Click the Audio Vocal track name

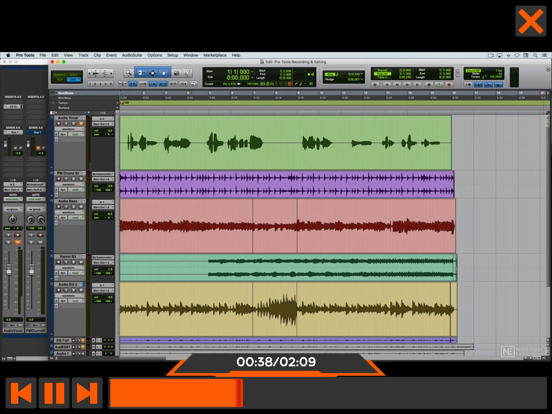(x=69, y=118)
